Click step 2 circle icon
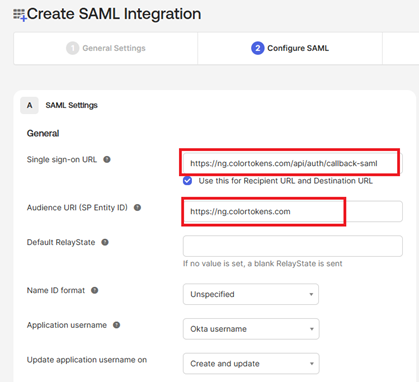 (x=257, y=48)
